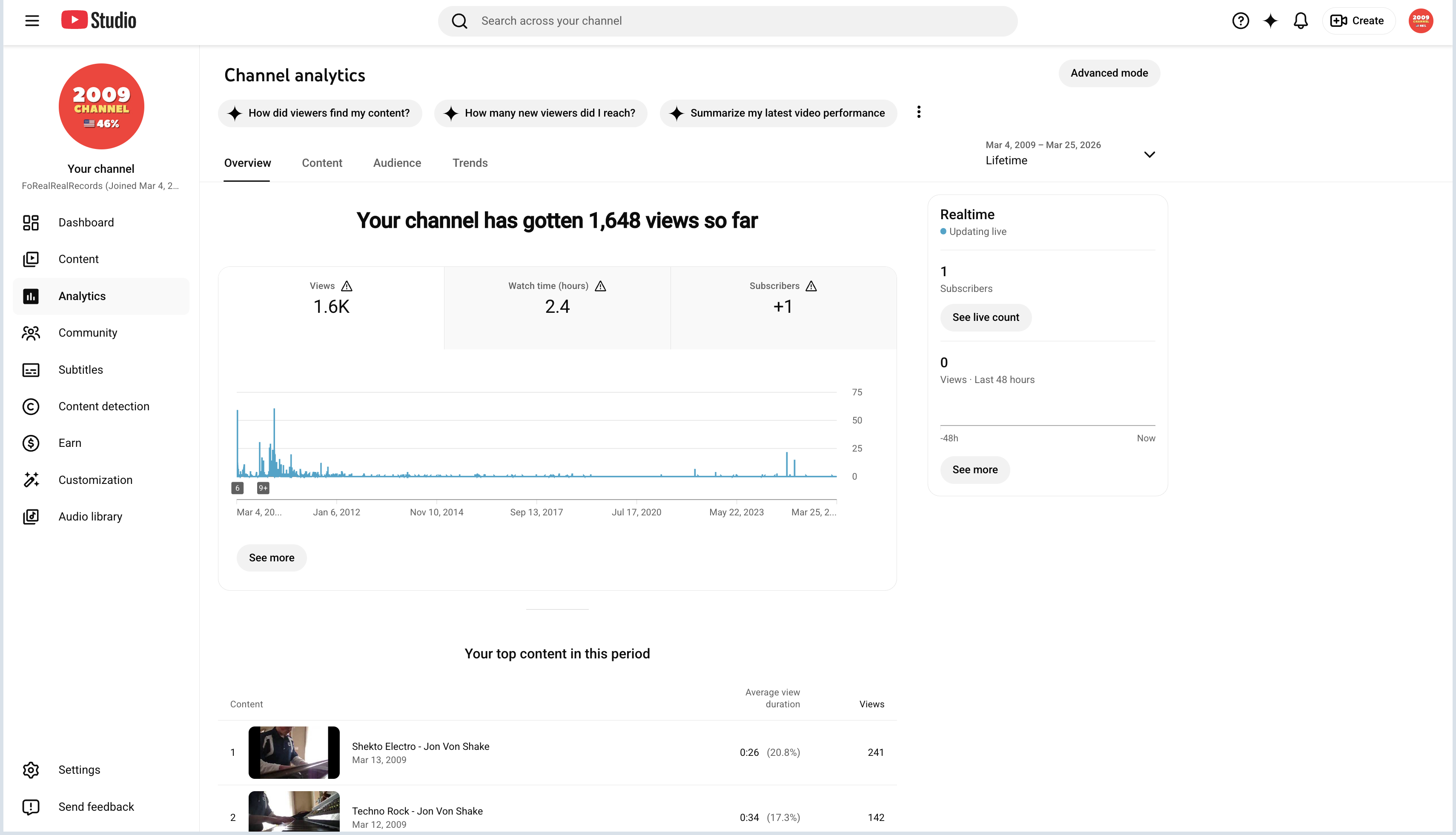Click the search magnifier icon
The width and height of the screenshot is (1456, 835).
(459, 21)
